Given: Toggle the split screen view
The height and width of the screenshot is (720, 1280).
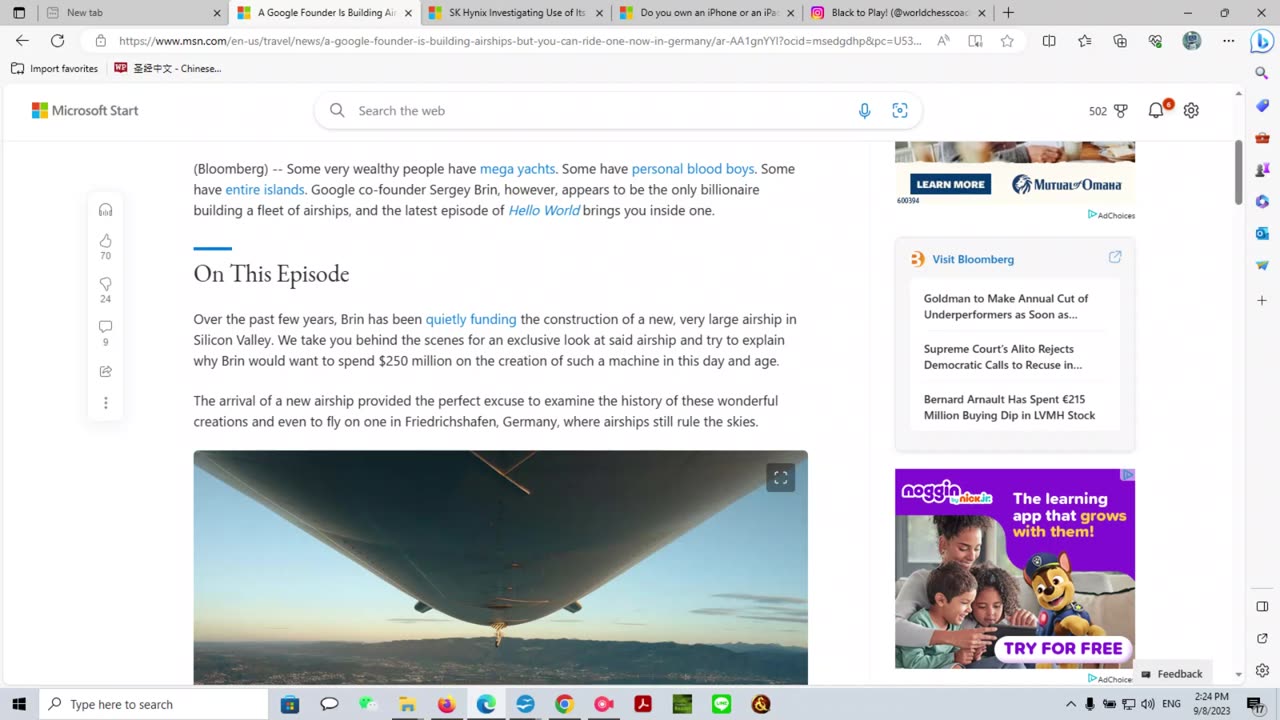Looking at the screenshot, I should (1049, 41).
